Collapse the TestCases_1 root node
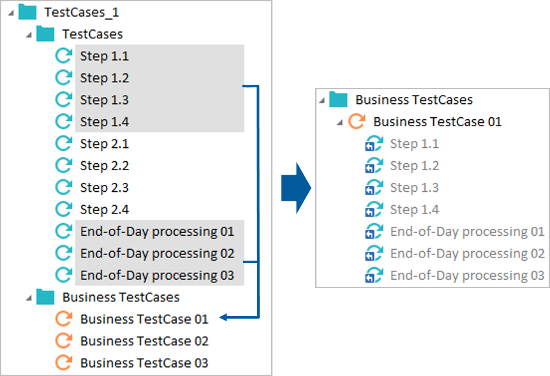550x376 pixels. (11, 14)
